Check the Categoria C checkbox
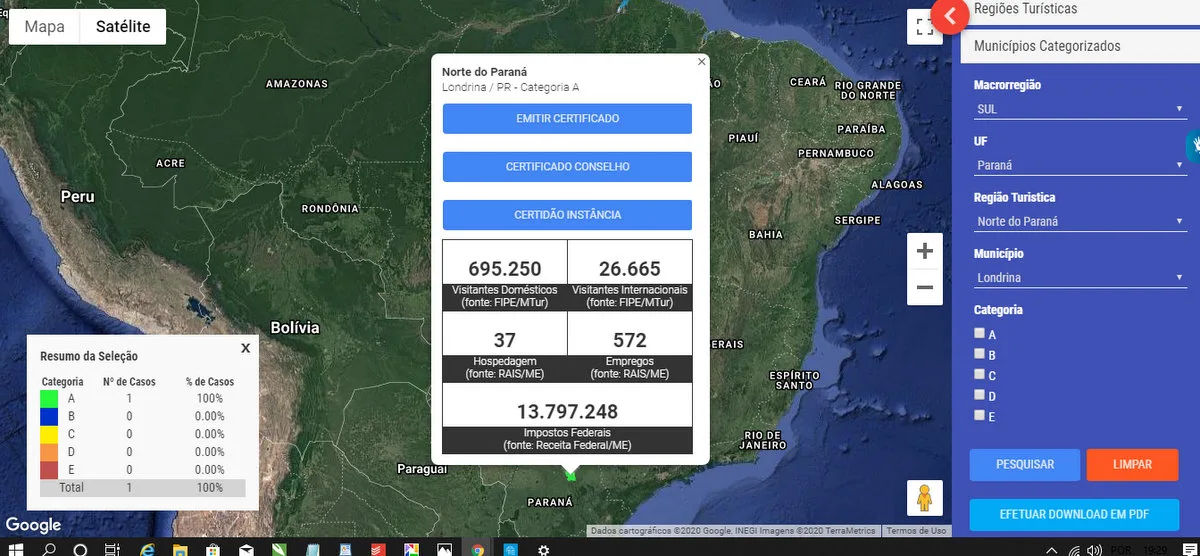Image resolution: width=1200 pixels, height=556 pixels. click(x=979, y=375)
